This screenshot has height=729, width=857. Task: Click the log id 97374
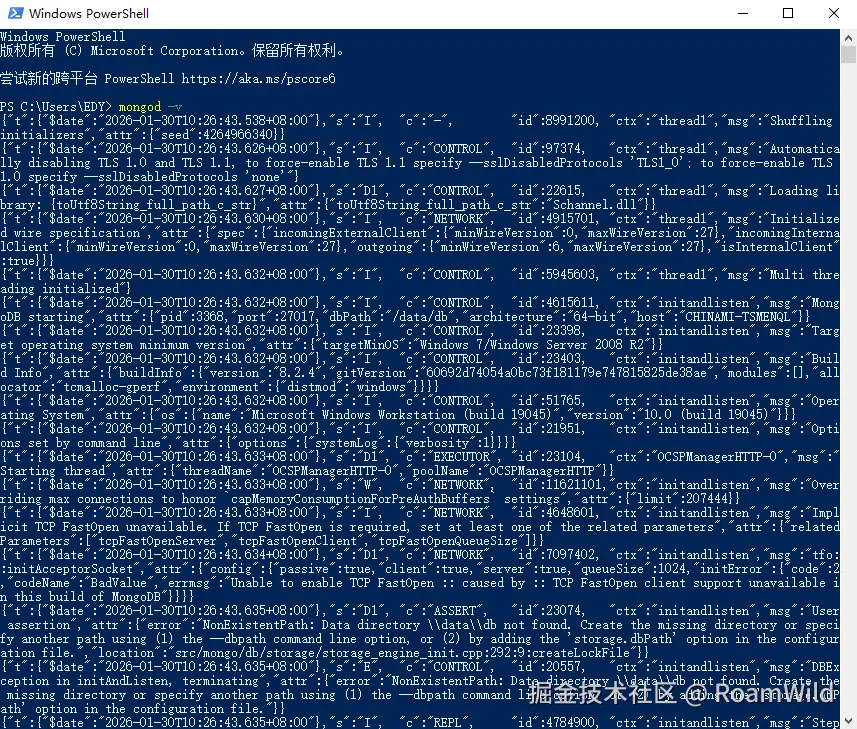(562, 149)
